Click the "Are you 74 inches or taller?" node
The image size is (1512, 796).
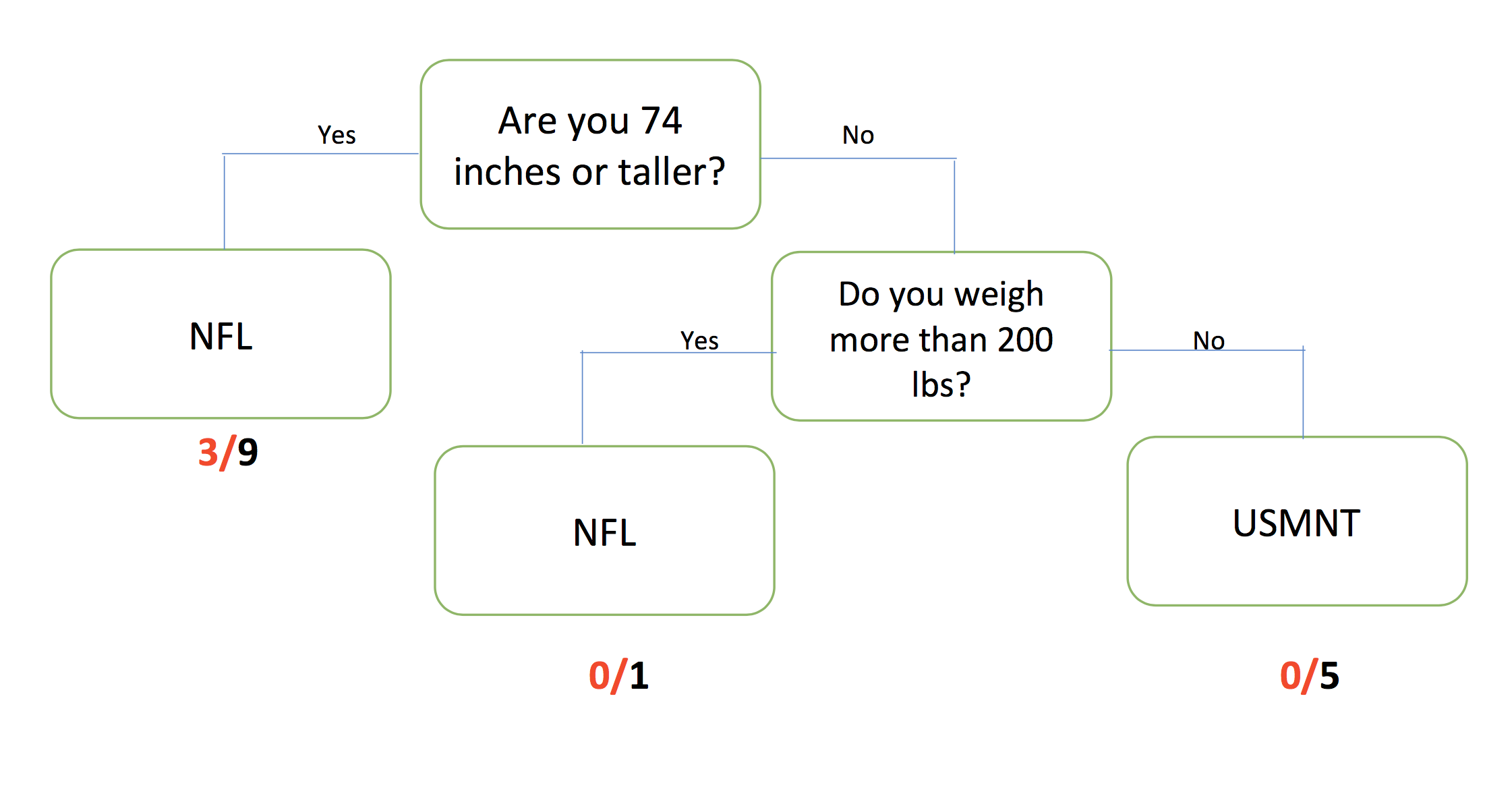590,144
